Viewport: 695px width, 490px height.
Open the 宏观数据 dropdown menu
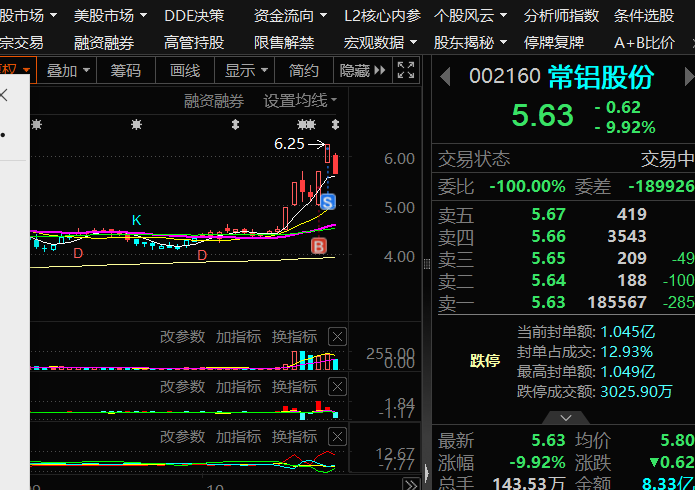[x=380, y=43]
